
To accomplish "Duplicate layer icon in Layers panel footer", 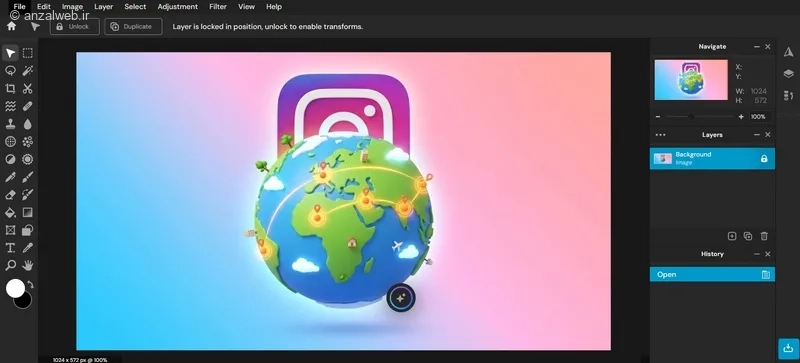I will click(748, 236).
